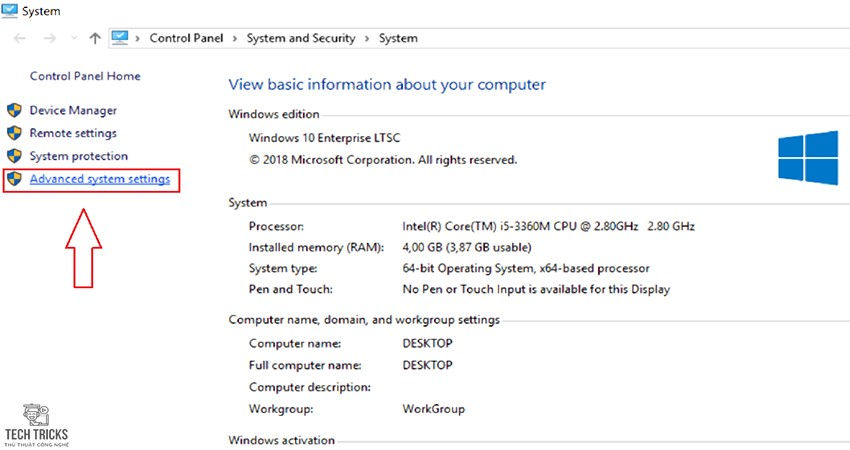
Task: Click the computer icon in address bar
Action: click(x=120, y=37)
